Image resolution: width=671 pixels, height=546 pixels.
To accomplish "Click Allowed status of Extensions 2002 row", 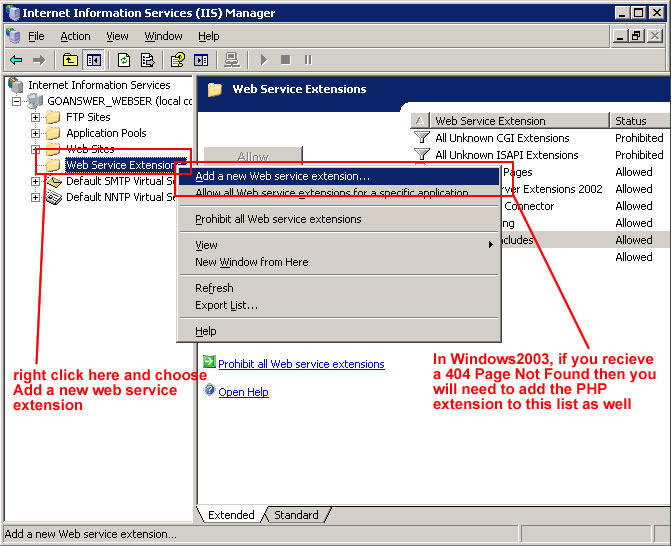I will [x=634, y=189].
